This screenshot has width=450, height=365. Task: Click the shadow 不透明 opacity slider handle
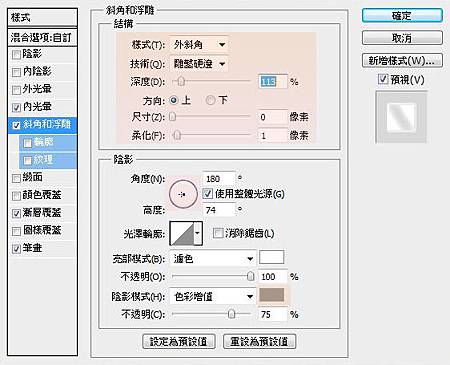[x=231, y=314]
